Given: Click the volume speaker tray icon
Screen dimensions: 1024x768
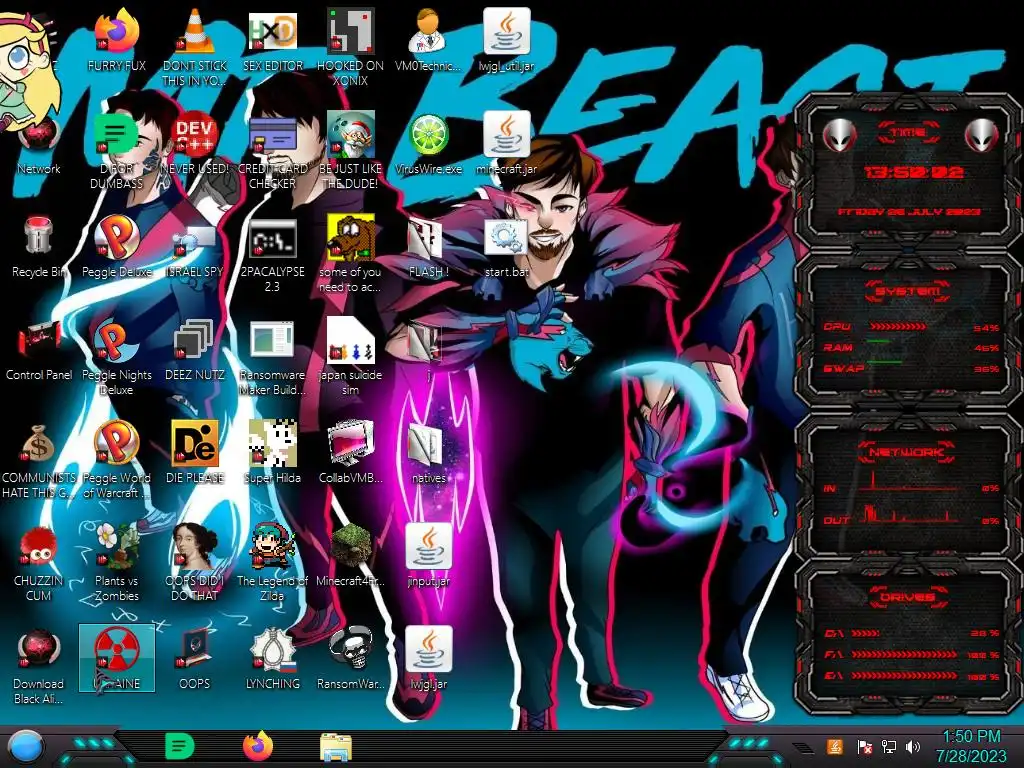Looking at the screenshot, I should click(913, 746).
